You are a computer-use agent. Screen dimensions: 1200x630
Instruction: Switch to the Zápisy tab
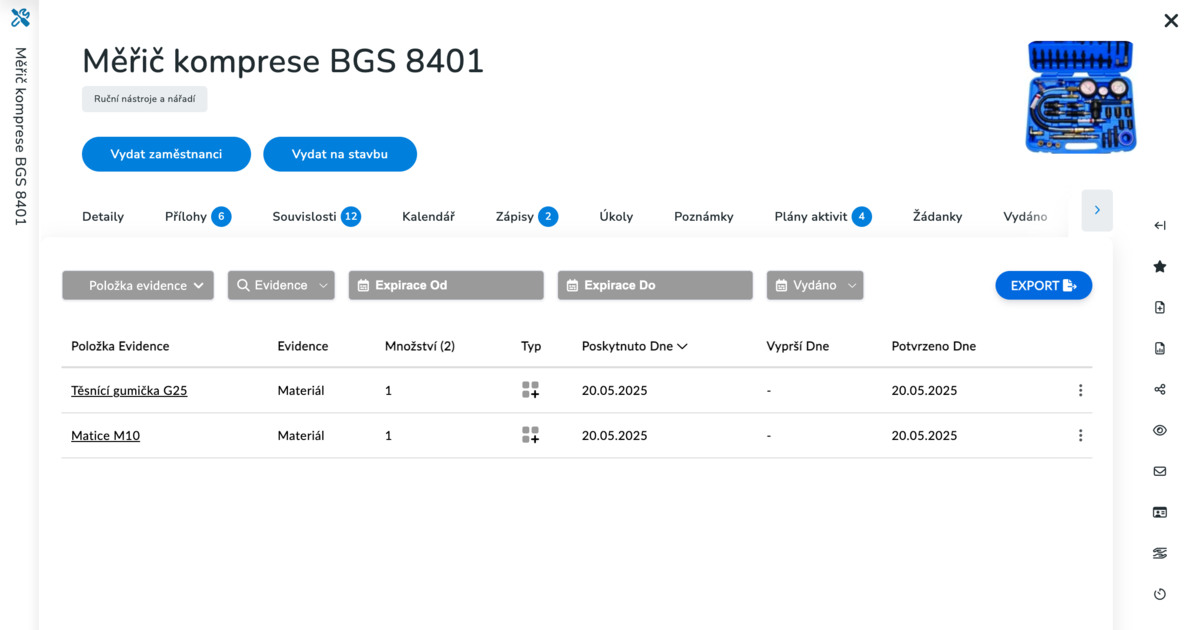527,216
